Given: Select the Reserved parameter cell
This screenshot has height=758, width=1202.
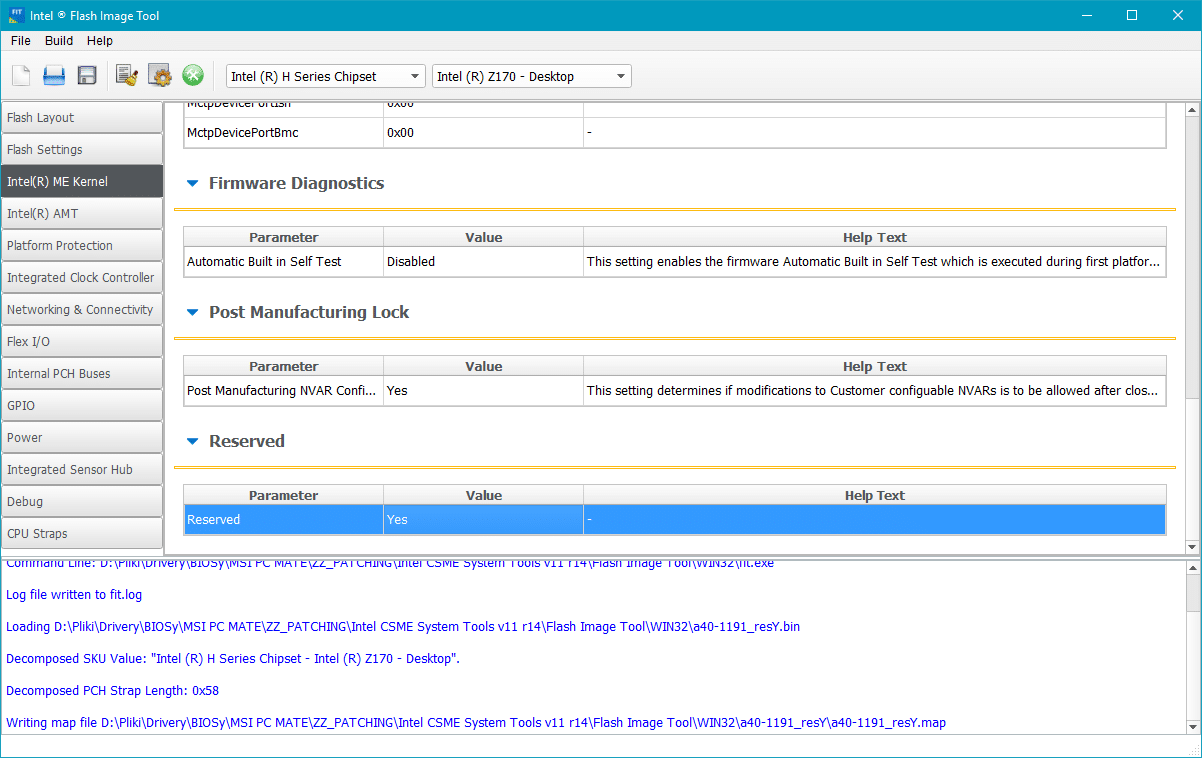Looking at the screenshot, I should pyautogui.click(x=284, y=520).
